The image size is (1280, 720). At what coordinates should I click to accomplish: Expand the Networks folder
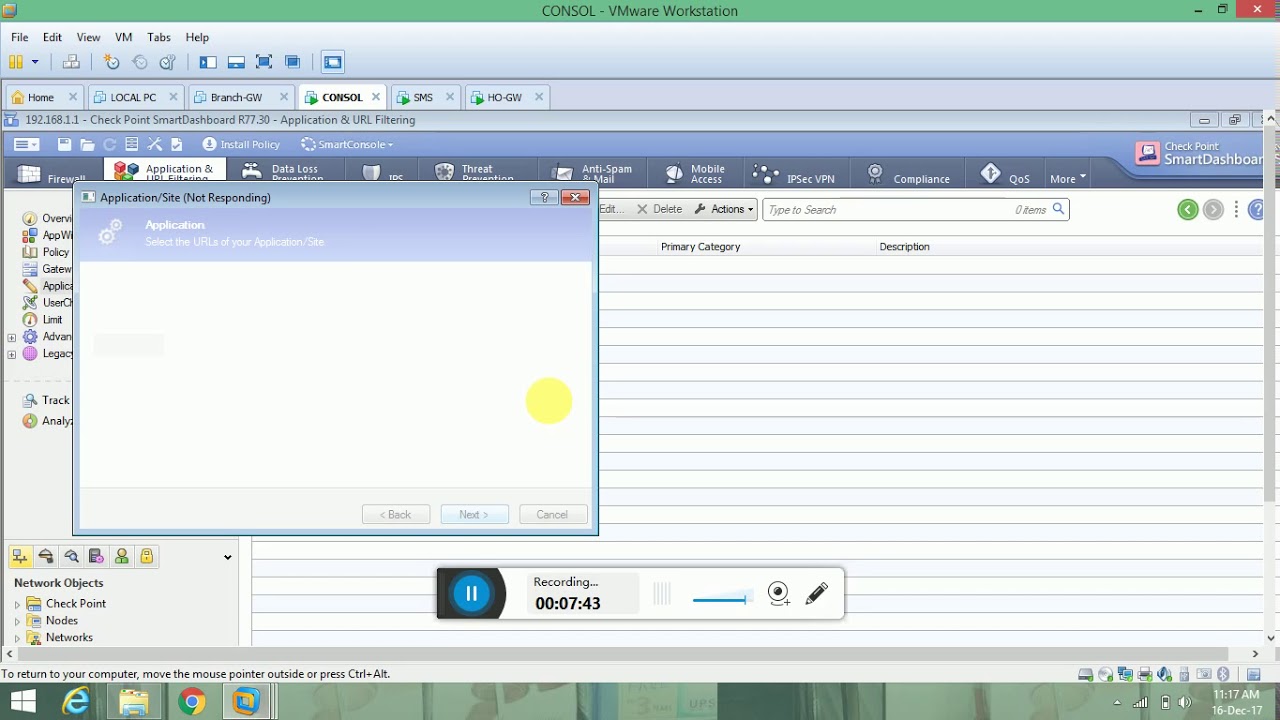[17, 638]
